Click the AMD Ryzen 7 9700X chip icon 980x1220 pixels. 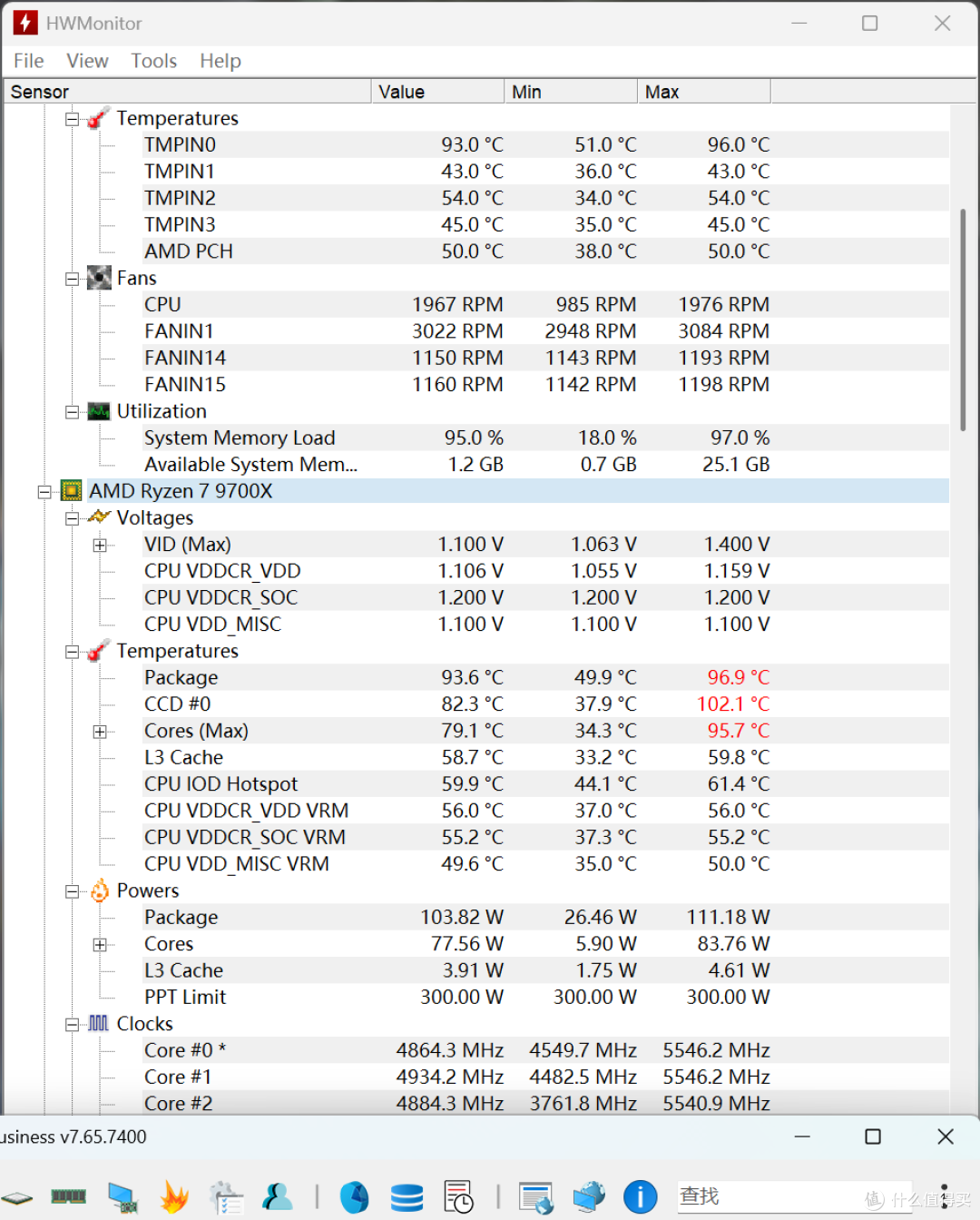[71, 491]
